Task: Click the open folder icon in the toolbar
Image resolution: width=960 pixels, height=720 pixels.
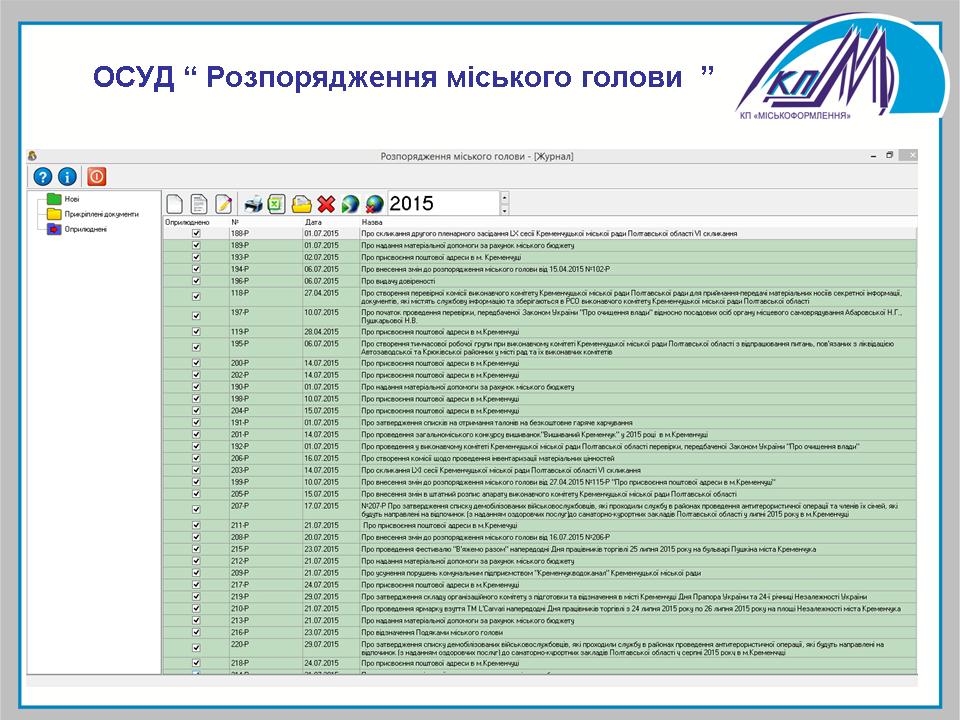Action: tap(301, 203)
